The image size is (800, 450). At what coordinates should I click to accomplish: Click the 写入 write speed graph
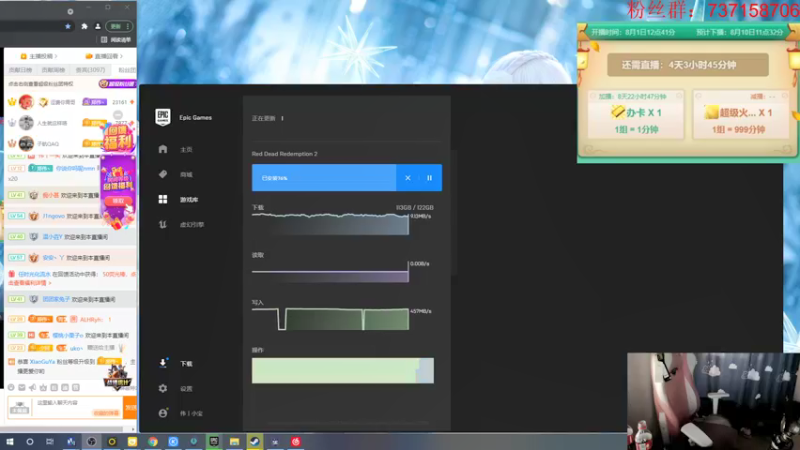point(330,319)
